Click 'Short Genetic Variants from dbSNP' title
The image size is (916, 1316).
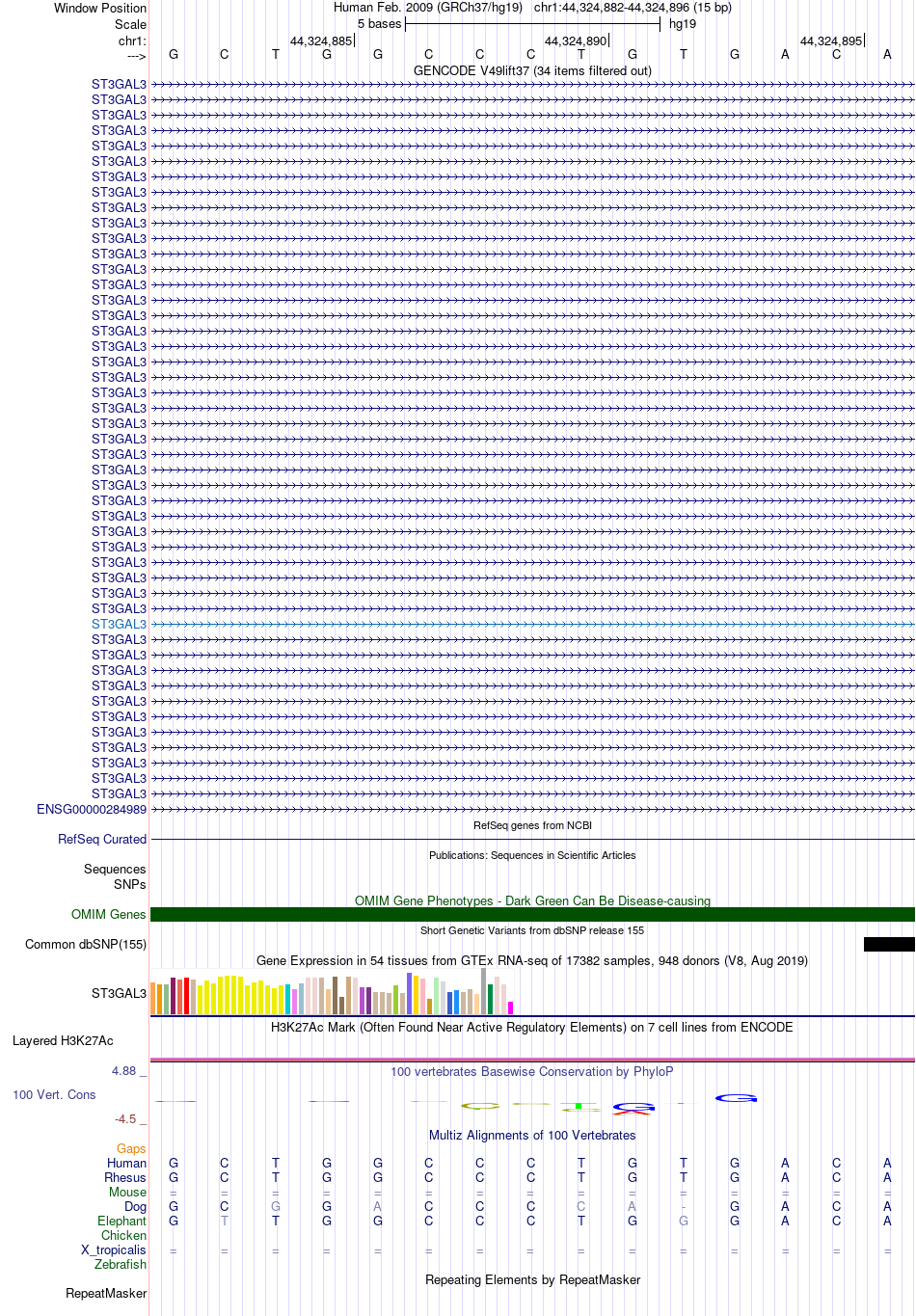tap(532, 930)
